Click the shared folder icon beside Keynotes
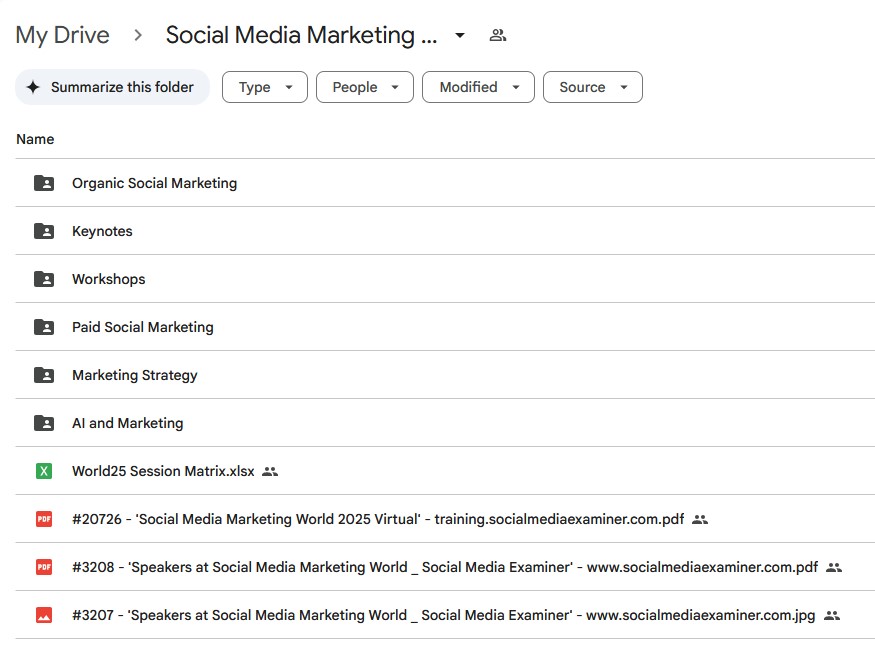This screenshot has height=665, width=875. coord(44,231)
